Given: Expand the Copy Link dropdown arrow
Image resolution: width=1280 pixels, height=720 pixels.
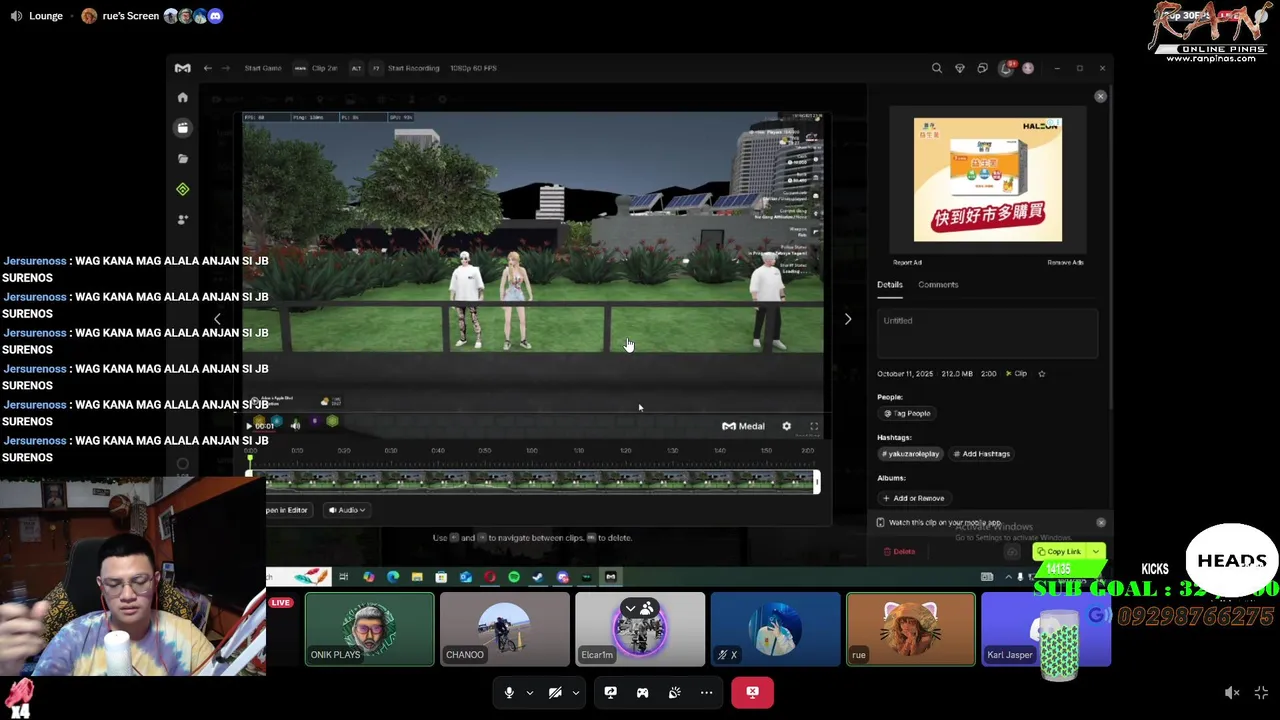Looking at the screenshot, I should (x=1096, y=551).
